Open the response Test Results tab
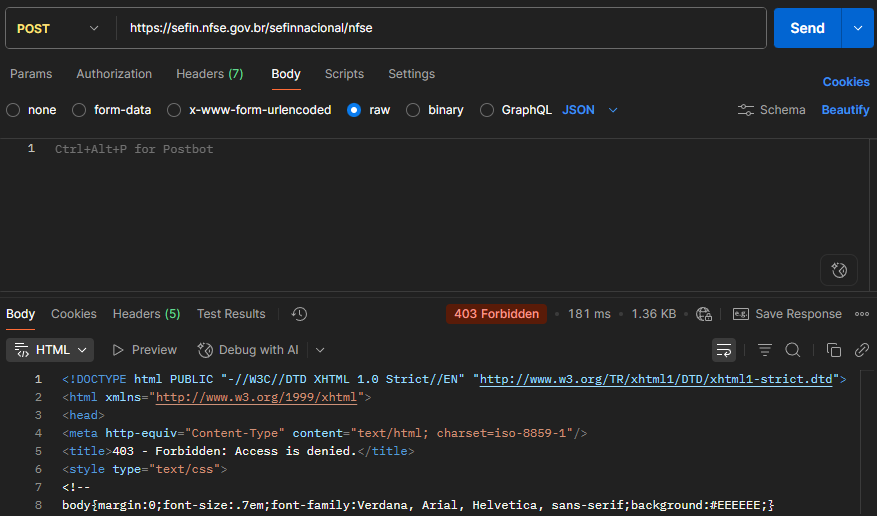The width and height of the screenshot is (877, 516). click(231, 314)
